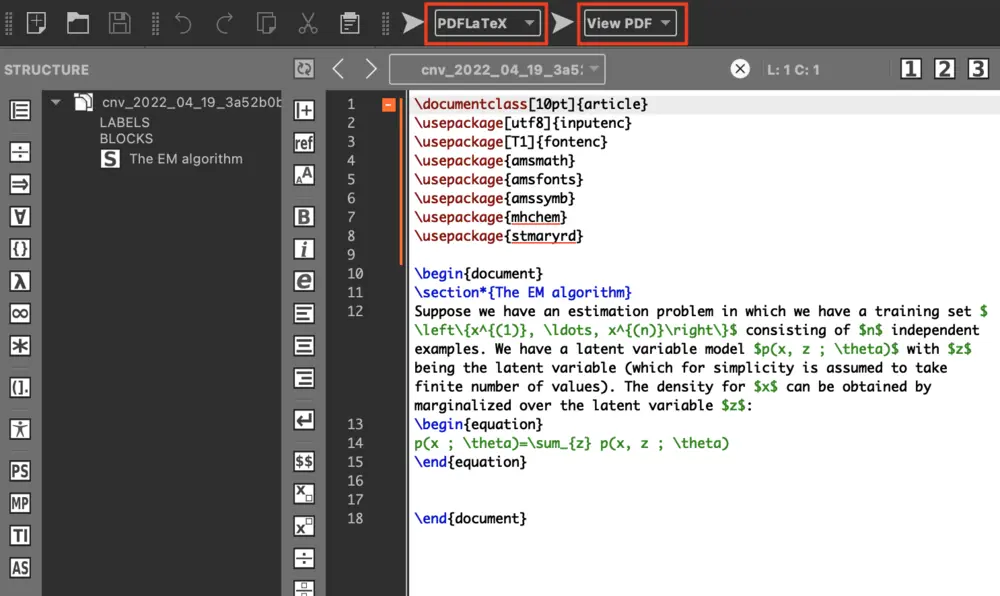Open a file using the folder icon
1000x596 pixels.
[78, 24]
